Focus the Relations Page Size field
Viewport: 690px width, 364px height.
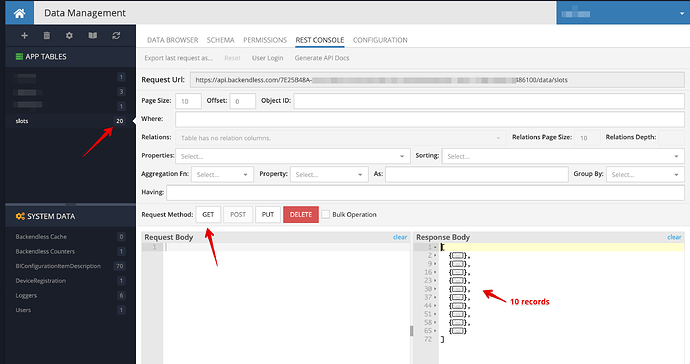[x=587, y=138]
